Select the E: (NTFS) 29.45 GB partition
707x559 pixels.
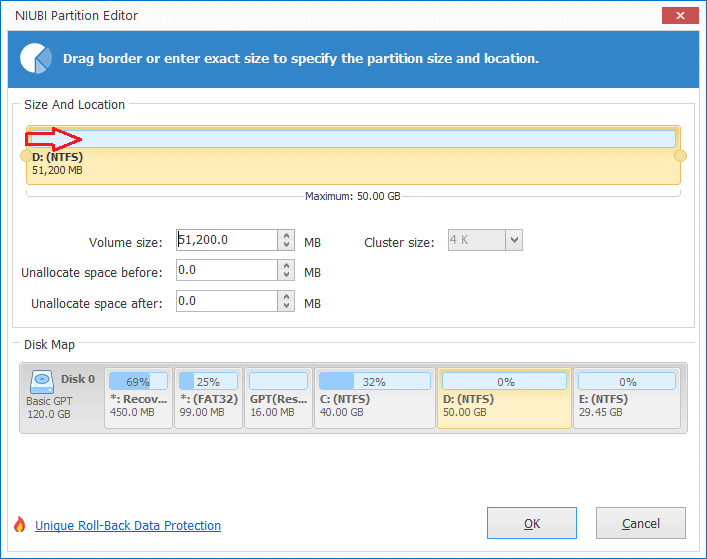[x=627, y=398]
